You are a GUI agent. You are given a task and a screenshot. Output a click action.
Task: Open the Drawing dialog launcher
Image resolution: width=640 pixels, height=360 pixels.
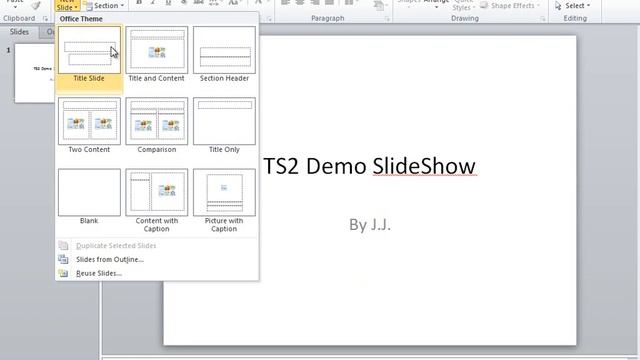tap(543, 18)
